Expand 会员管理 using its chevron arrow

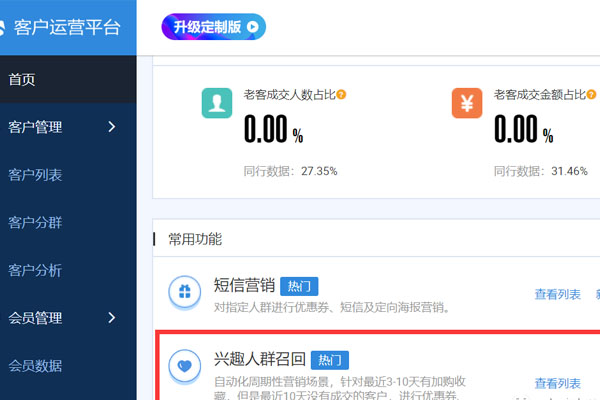point(111,318)
